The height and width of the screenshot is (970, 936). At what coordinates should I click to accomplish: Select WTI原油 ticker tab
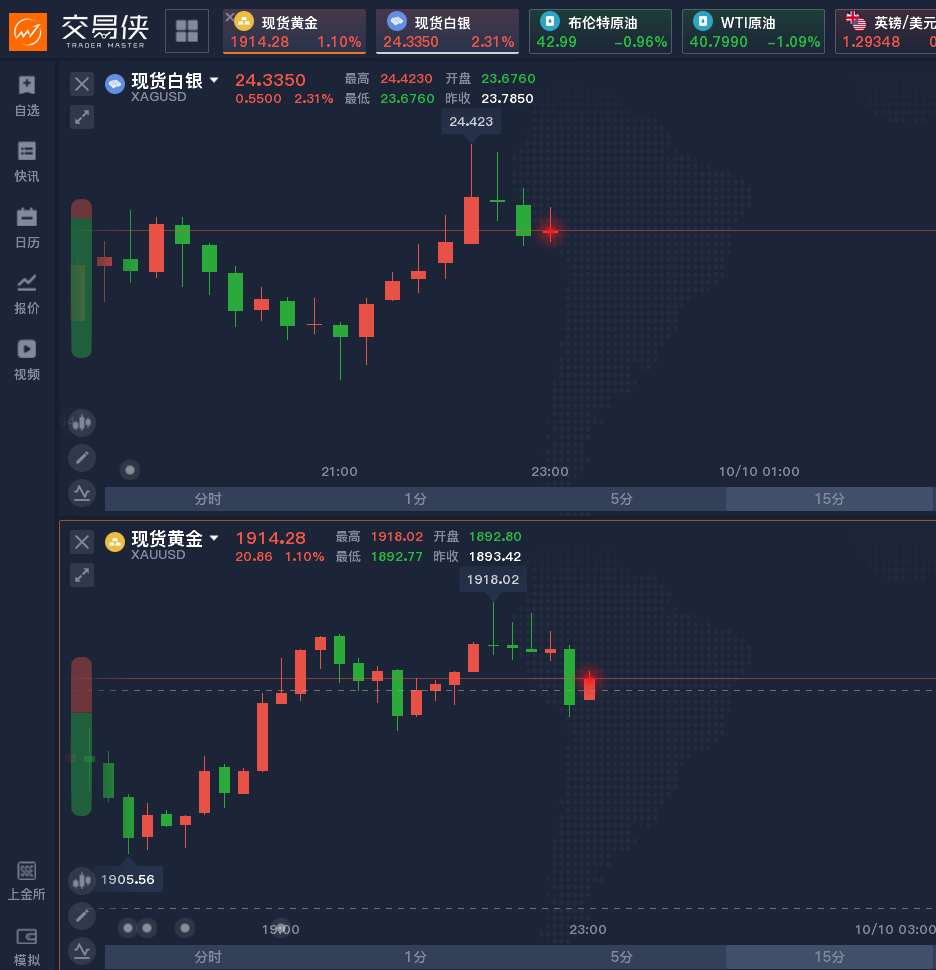pyautogui.click(x=754, y=32)
